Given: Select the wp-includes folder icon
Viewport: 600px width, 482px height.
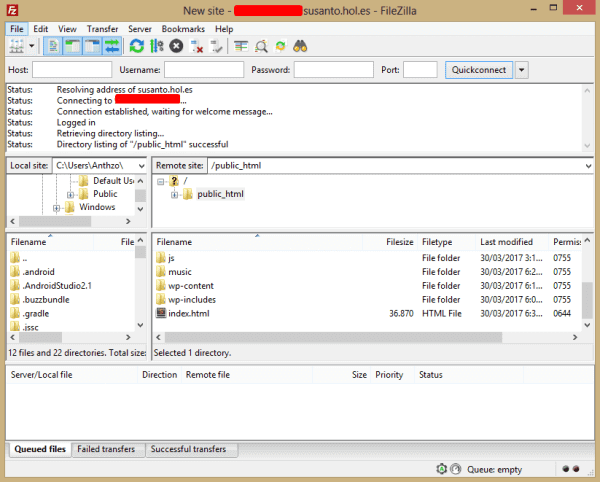Looking at the screenshot, I should pos(161,299).
